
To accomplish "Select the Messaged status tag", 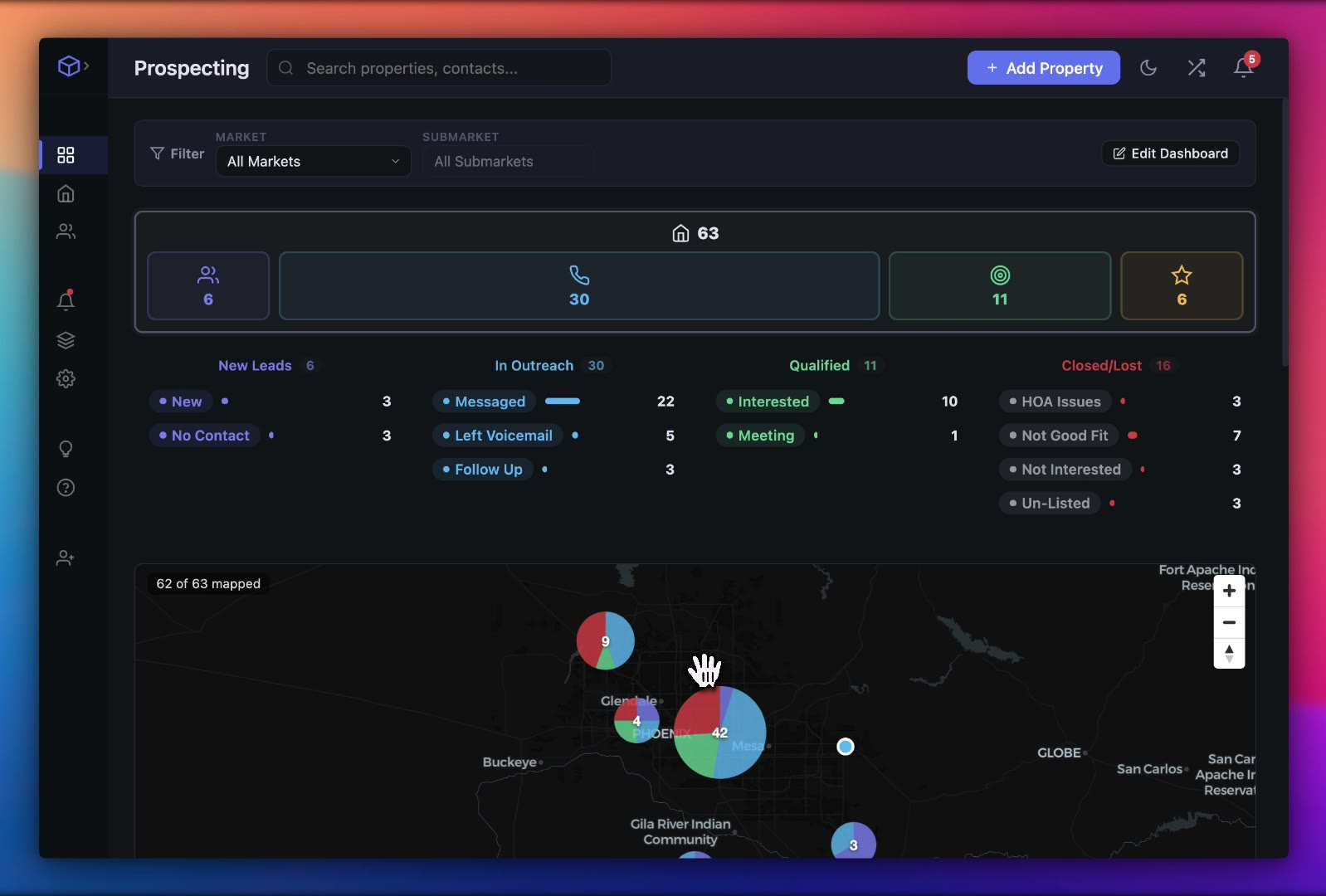I will tap(484, 402).
